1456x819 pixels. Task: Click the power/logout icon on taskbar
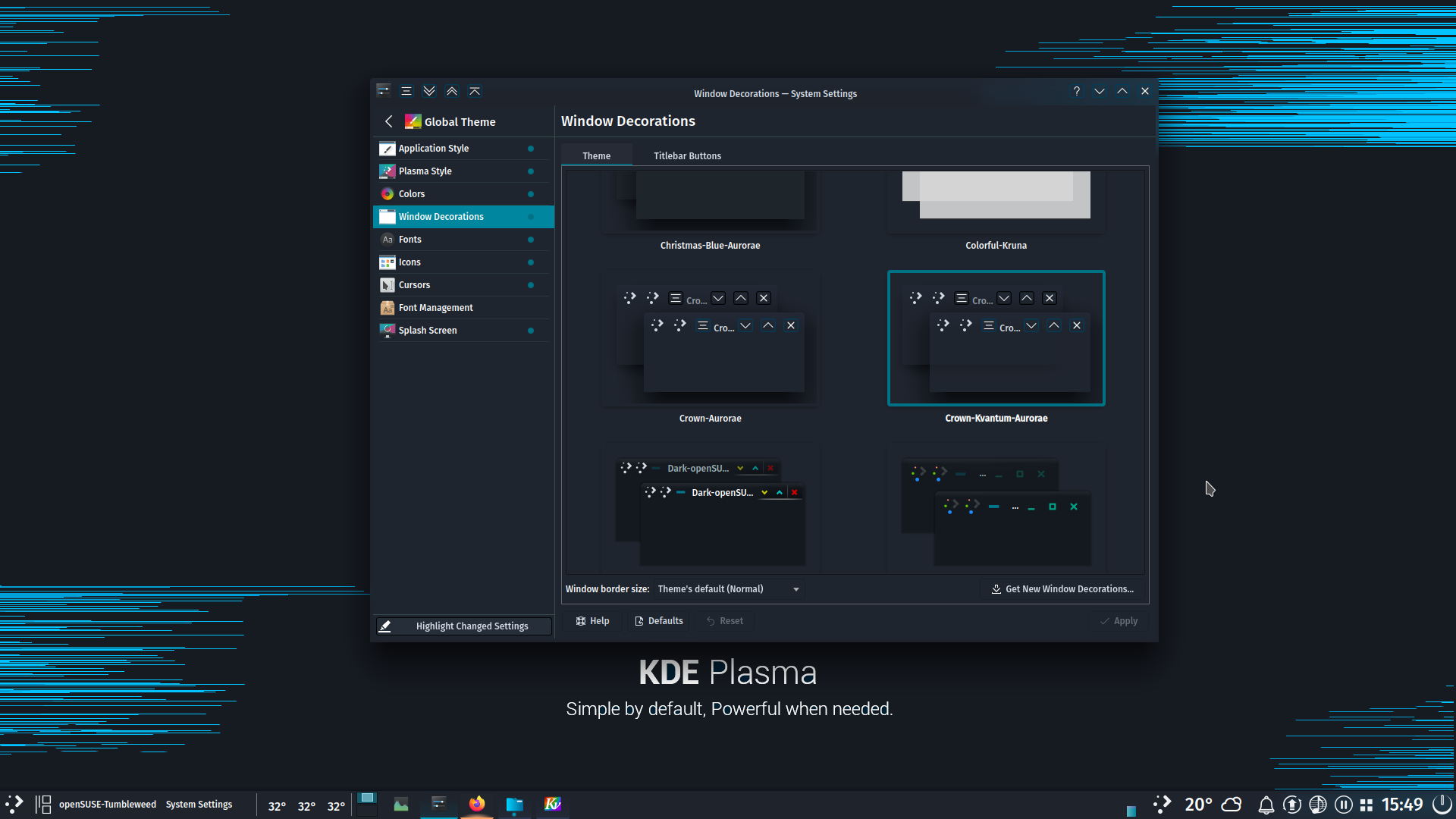coord(1442,804)
